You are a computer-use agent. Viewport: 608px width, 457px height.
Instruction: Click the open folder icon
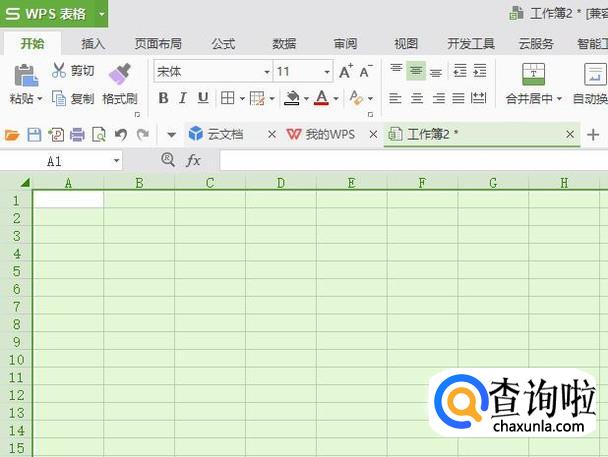(x=12, y=135)
